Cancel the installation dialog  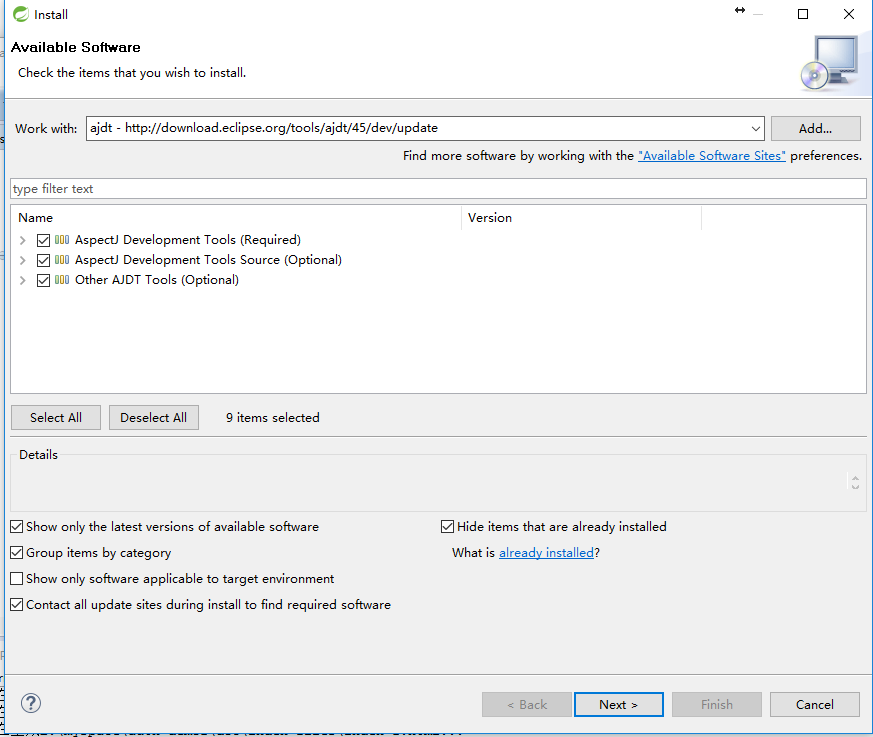click(815, 705)
